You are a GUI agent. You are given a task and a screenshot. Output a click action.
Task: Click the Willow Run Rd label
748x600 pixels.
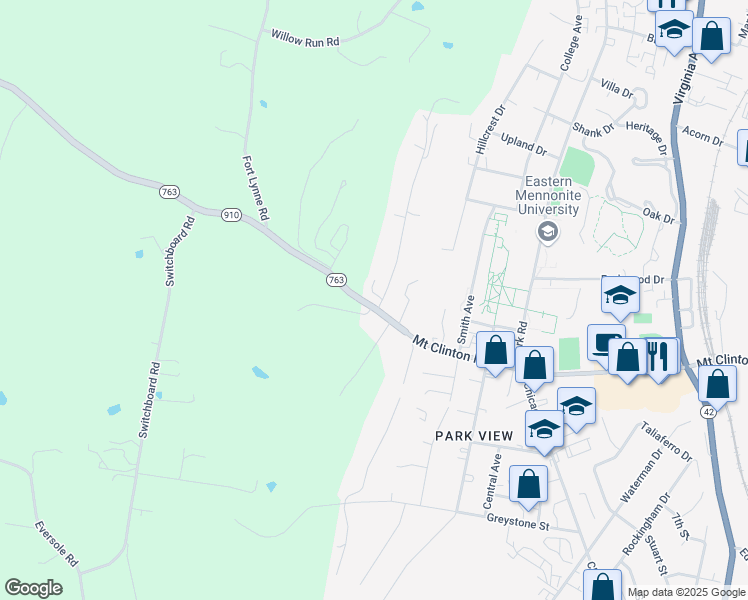[x=305, y=39]
